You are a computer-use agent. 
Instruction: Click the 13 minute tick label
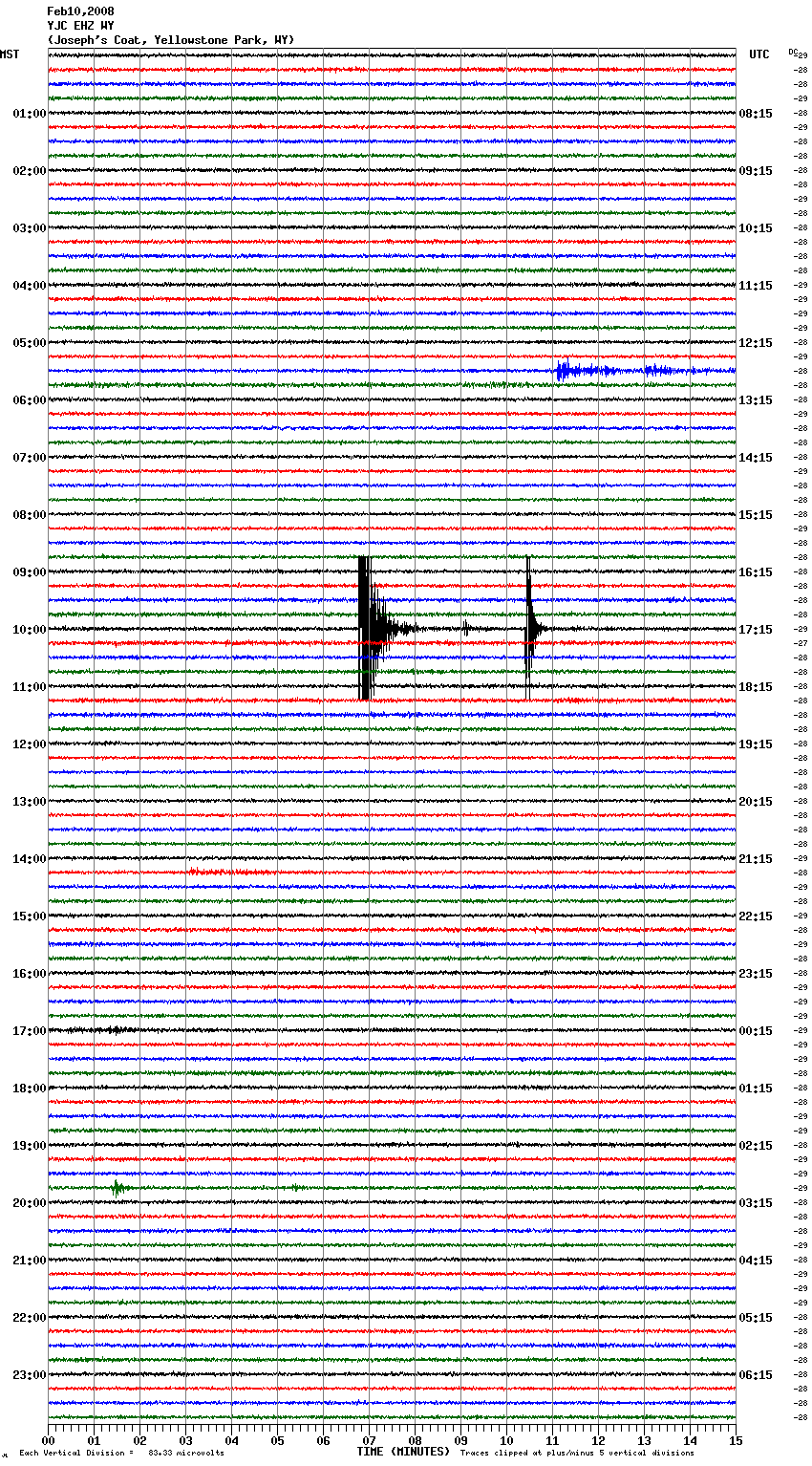click(644, 1440)
